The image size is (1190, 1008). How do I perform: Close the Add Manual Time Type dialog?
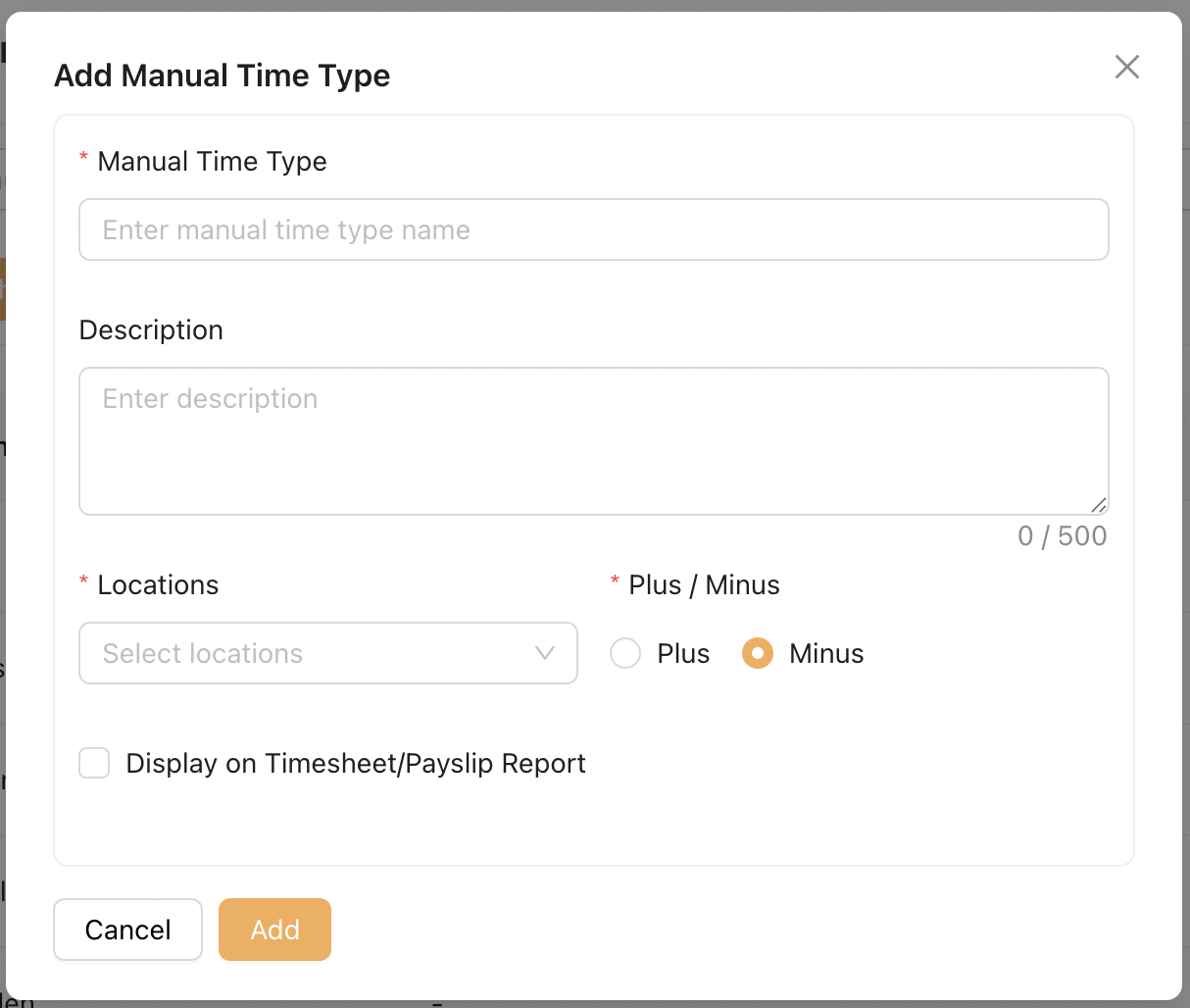[1126, 67]
